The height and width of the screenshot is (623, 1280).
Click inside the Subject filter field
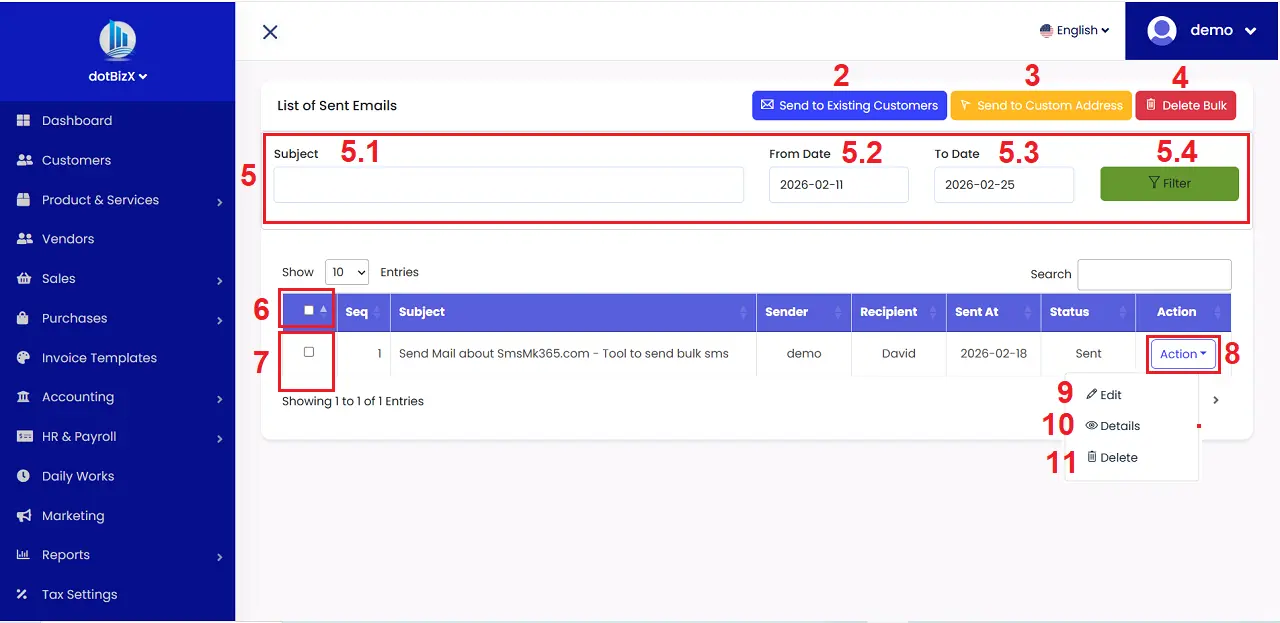coord(508,184)
